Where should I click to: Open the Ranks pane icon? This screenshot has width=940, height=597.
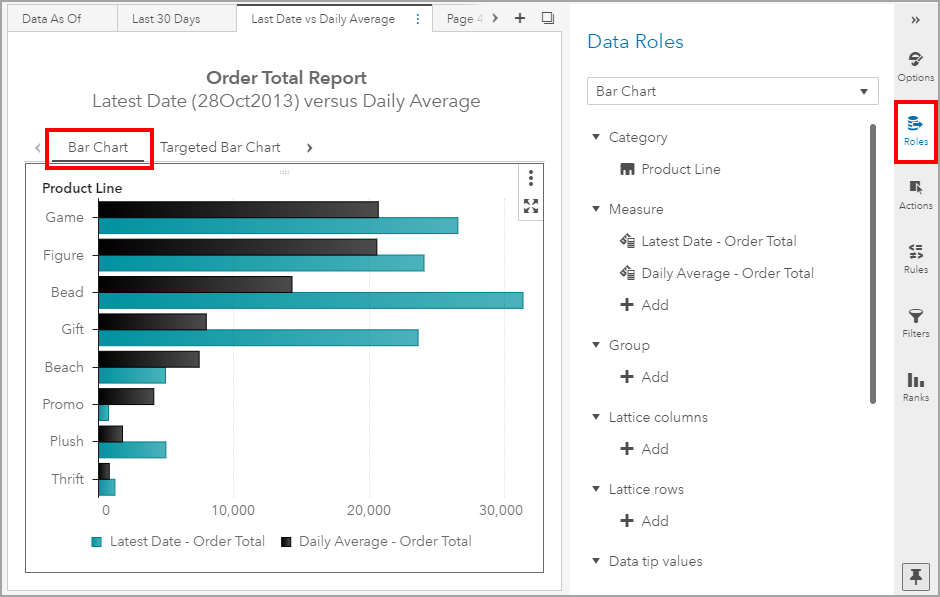(x=915, y=385)
